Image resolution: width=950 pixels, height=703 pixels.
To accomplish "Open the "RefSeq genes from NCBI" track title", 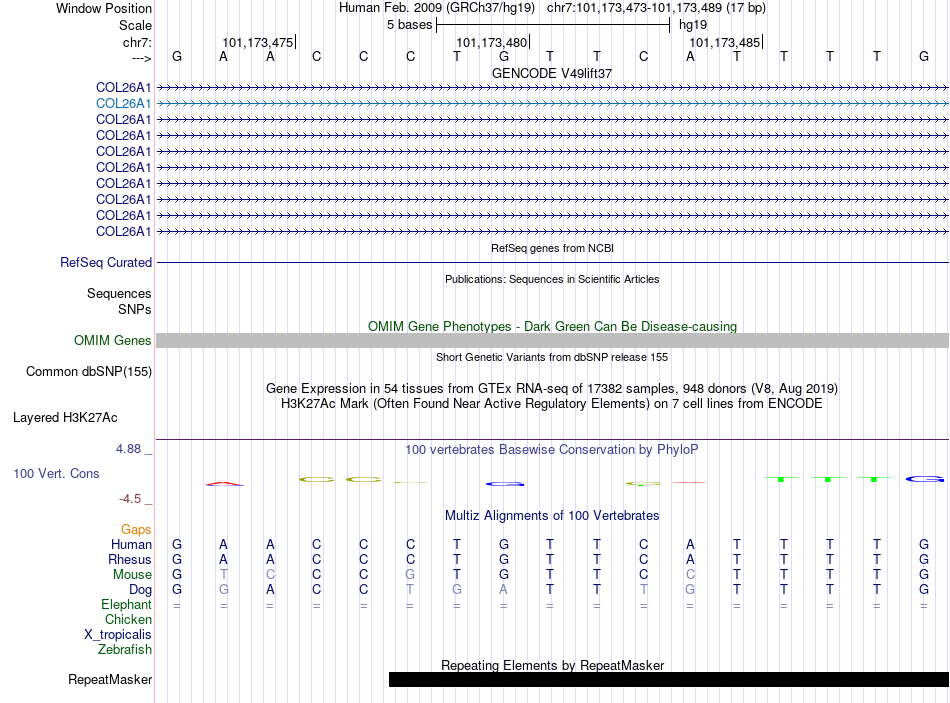I will [552, 248].
